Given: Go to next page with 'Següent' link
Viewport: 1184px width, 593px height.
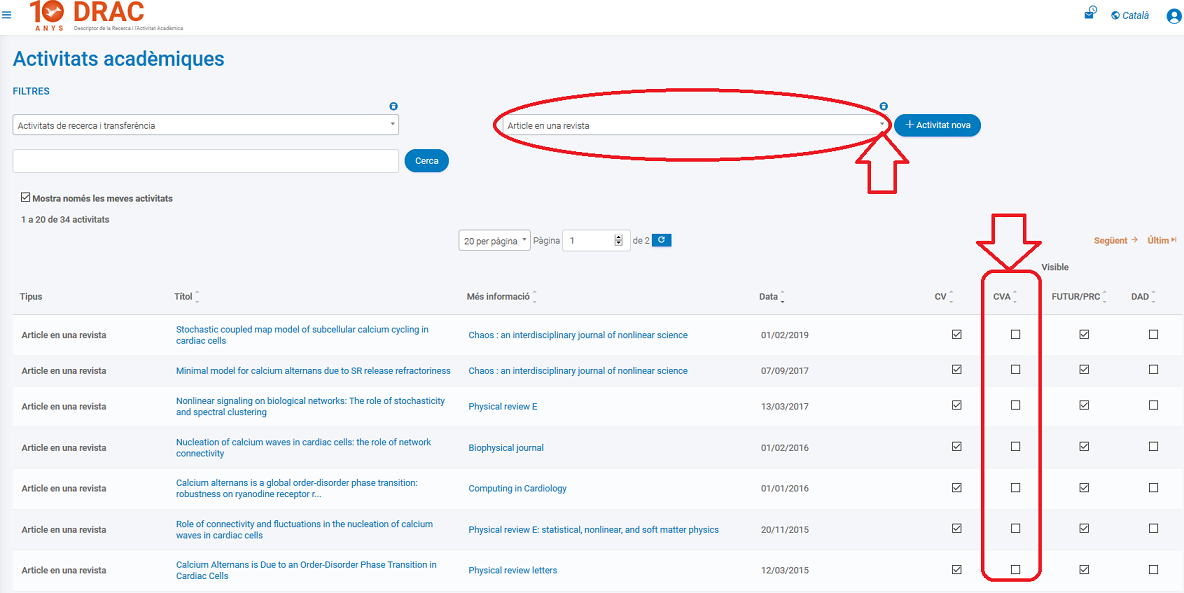Looking at the screenshot, I should 1115,240.
